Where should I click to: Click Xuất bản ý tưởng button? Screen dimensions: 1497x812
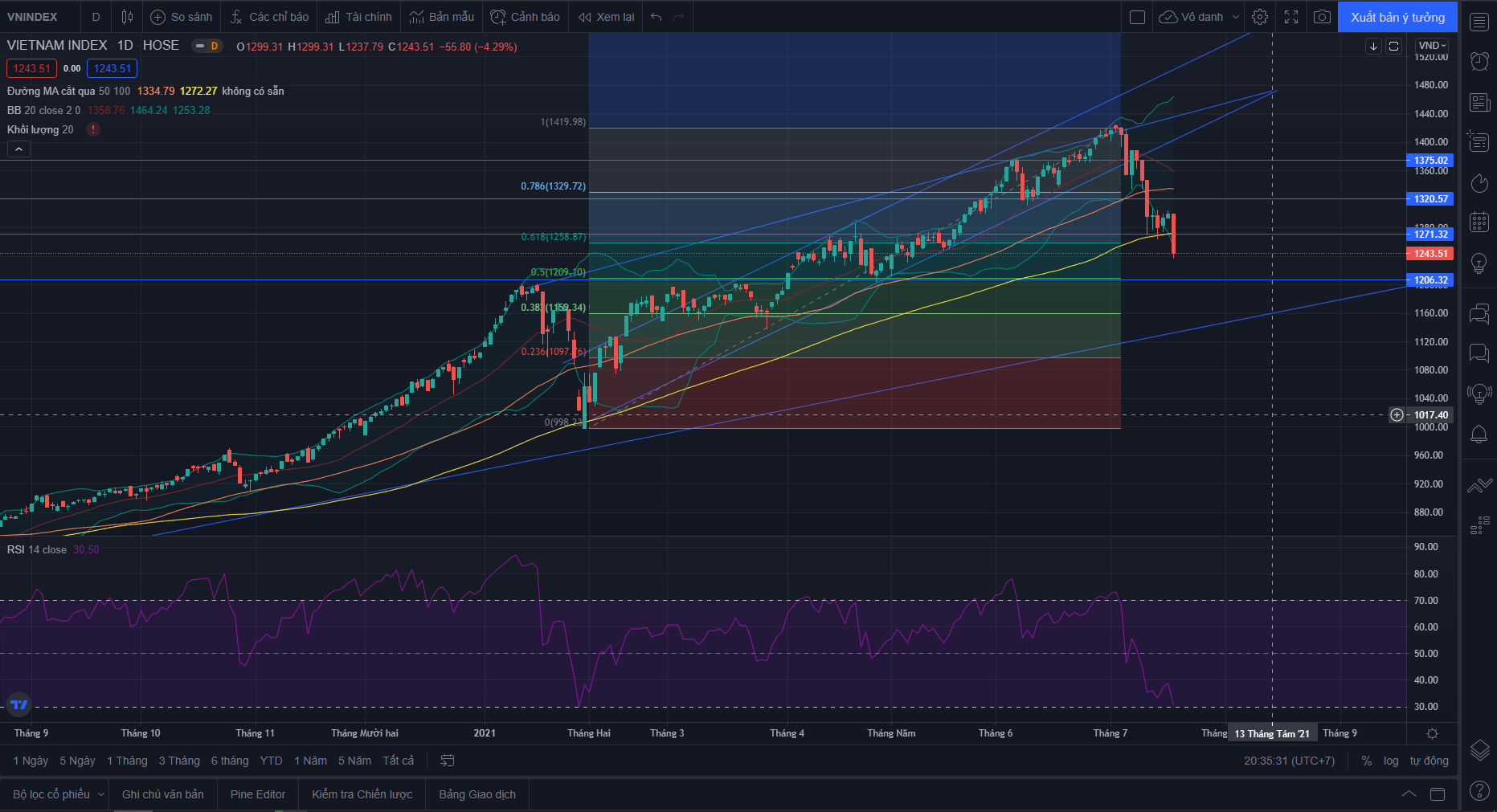point(1397,17)
